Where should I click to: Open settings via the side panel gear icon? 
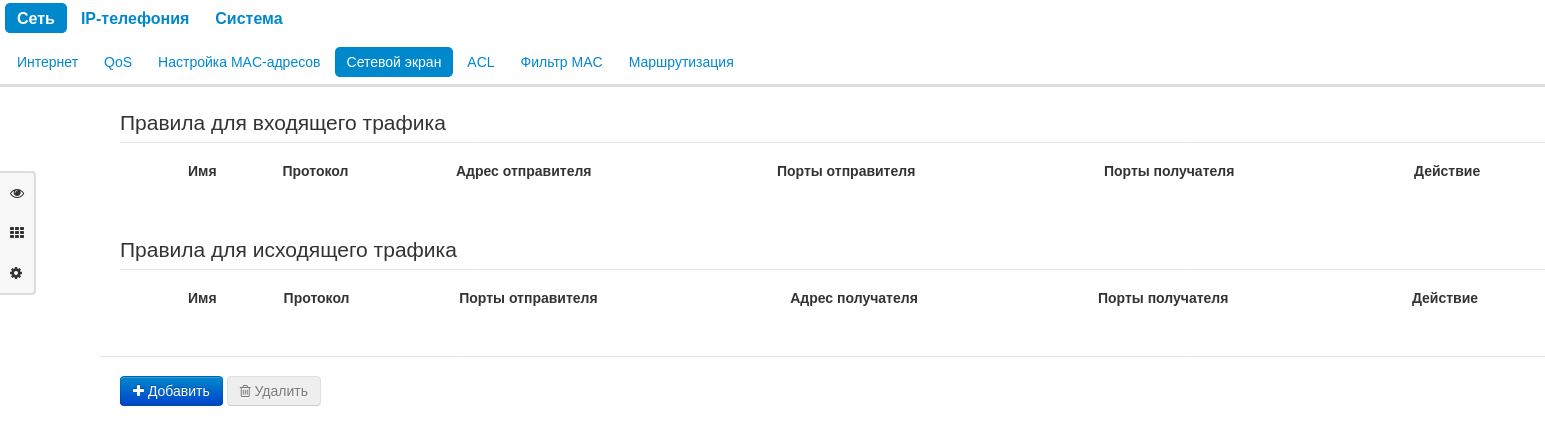click(x=17, y=272)
